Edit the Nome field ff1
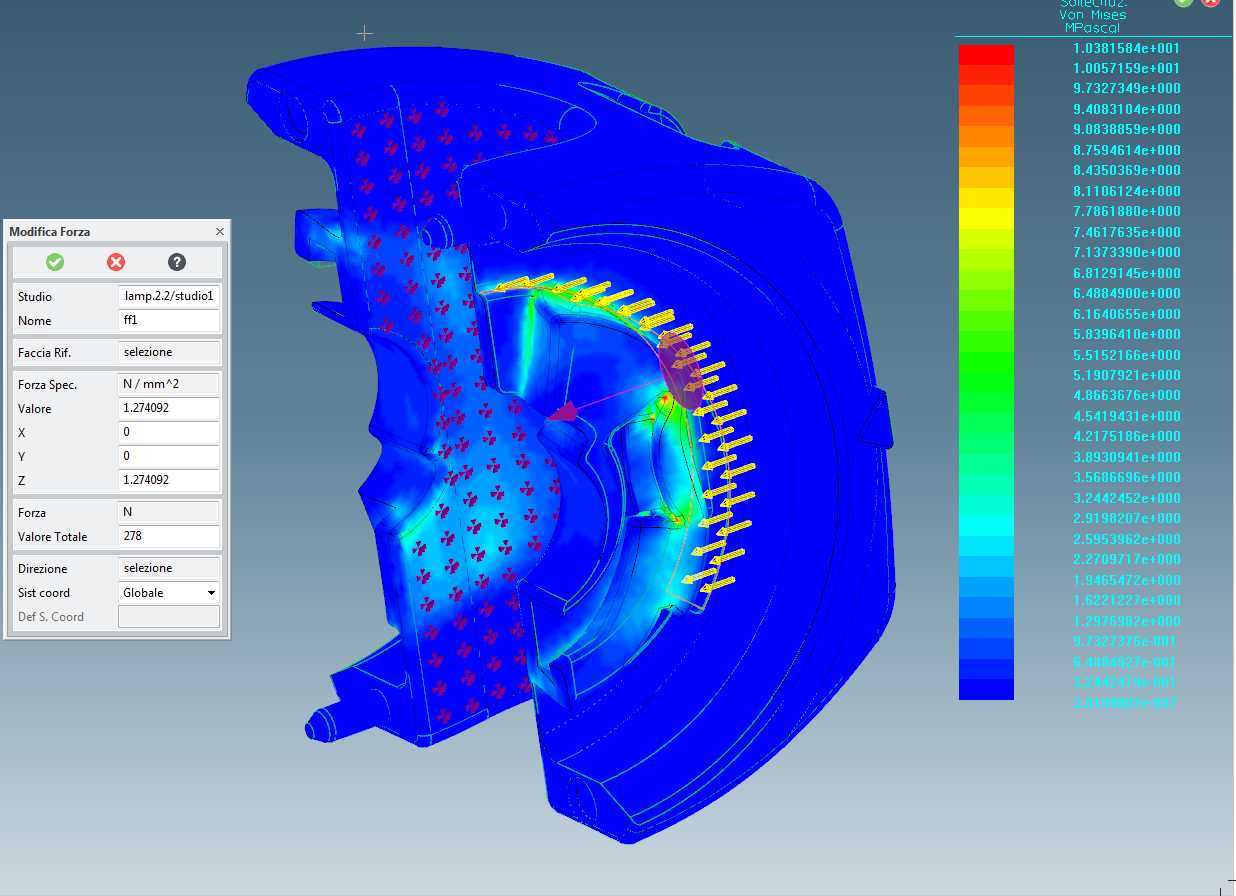Image resolution: width=1236 pixels, height=896 pixels. (x=169, y=320)
